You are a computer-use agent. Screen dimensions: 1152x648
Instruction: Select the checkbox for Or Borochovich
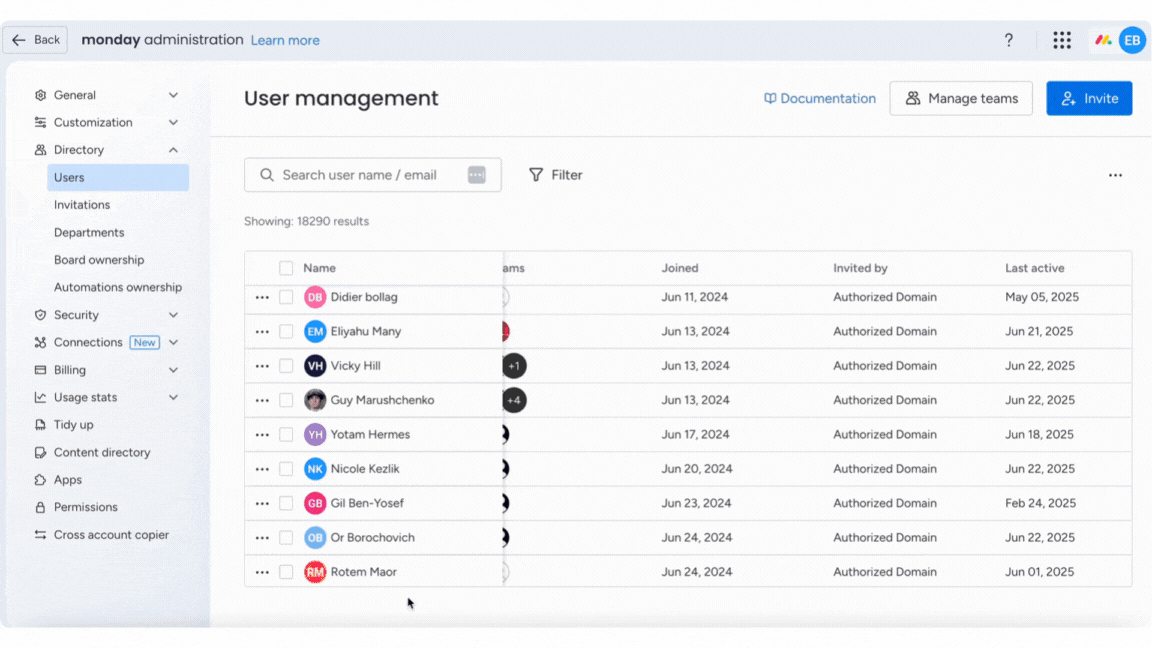286,538
